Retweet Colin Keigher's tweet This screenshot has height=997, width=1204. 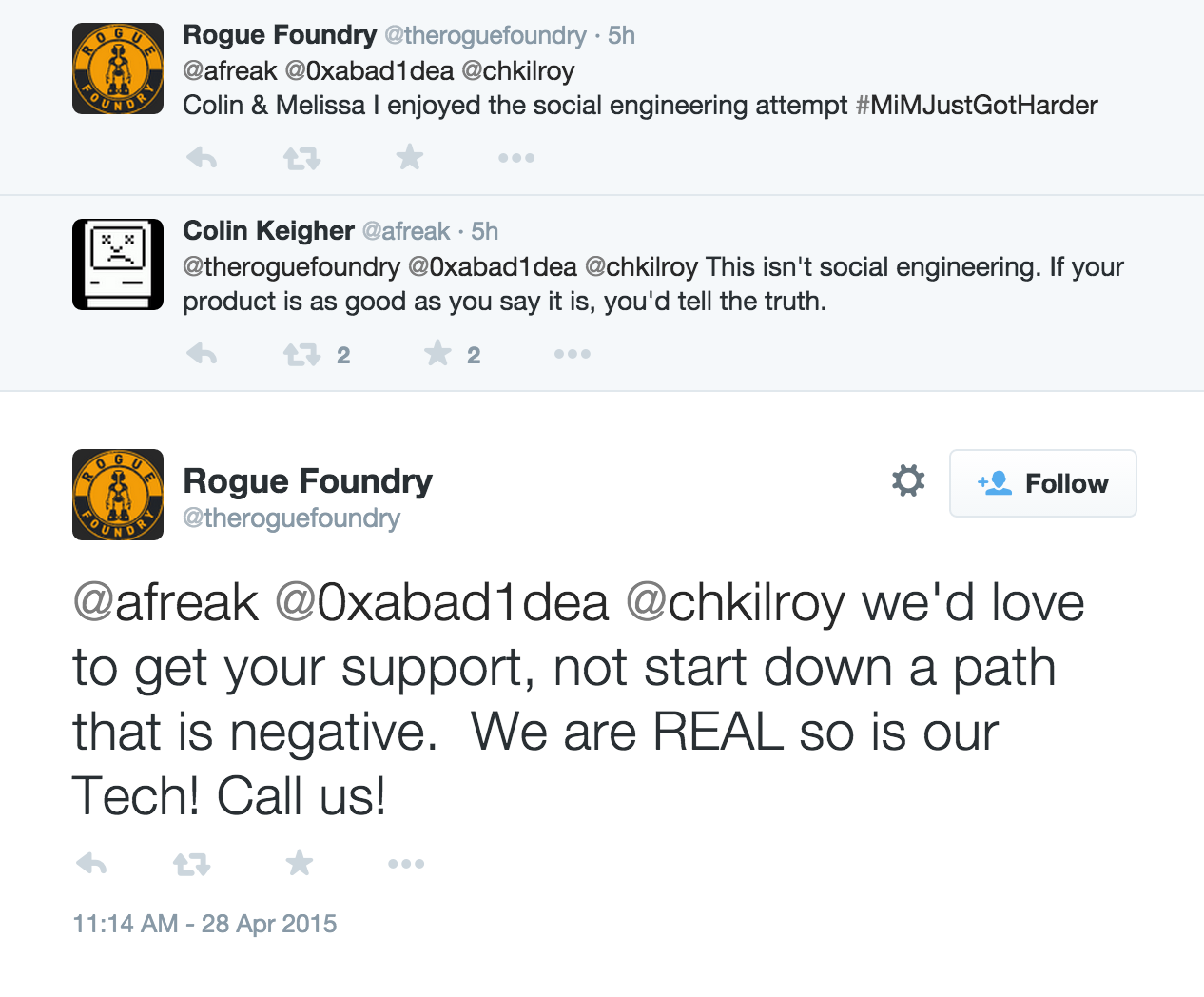tap(302, 355)
